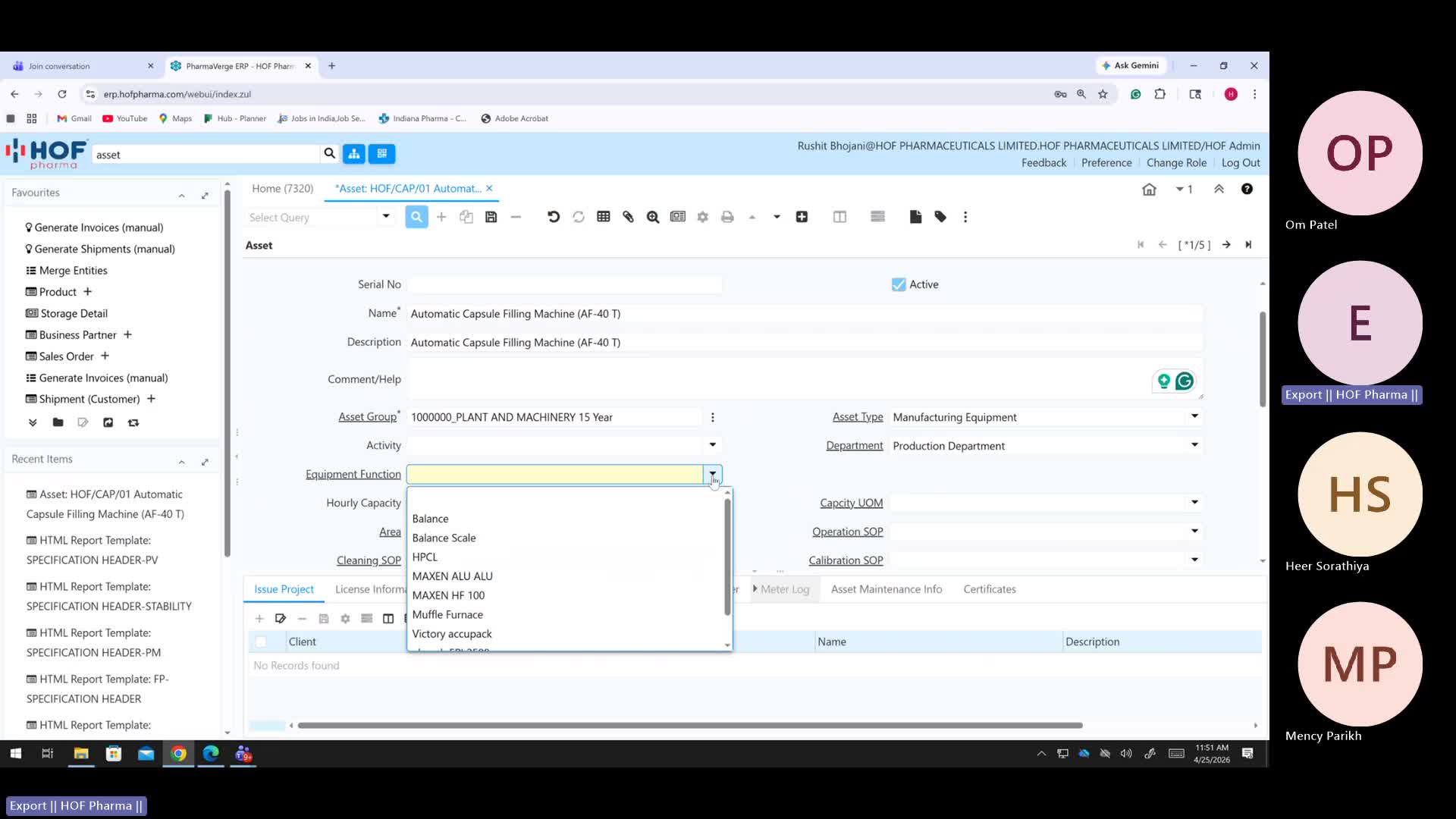Close the Asset HOF/CAP/01 tab

coord(489,188)
